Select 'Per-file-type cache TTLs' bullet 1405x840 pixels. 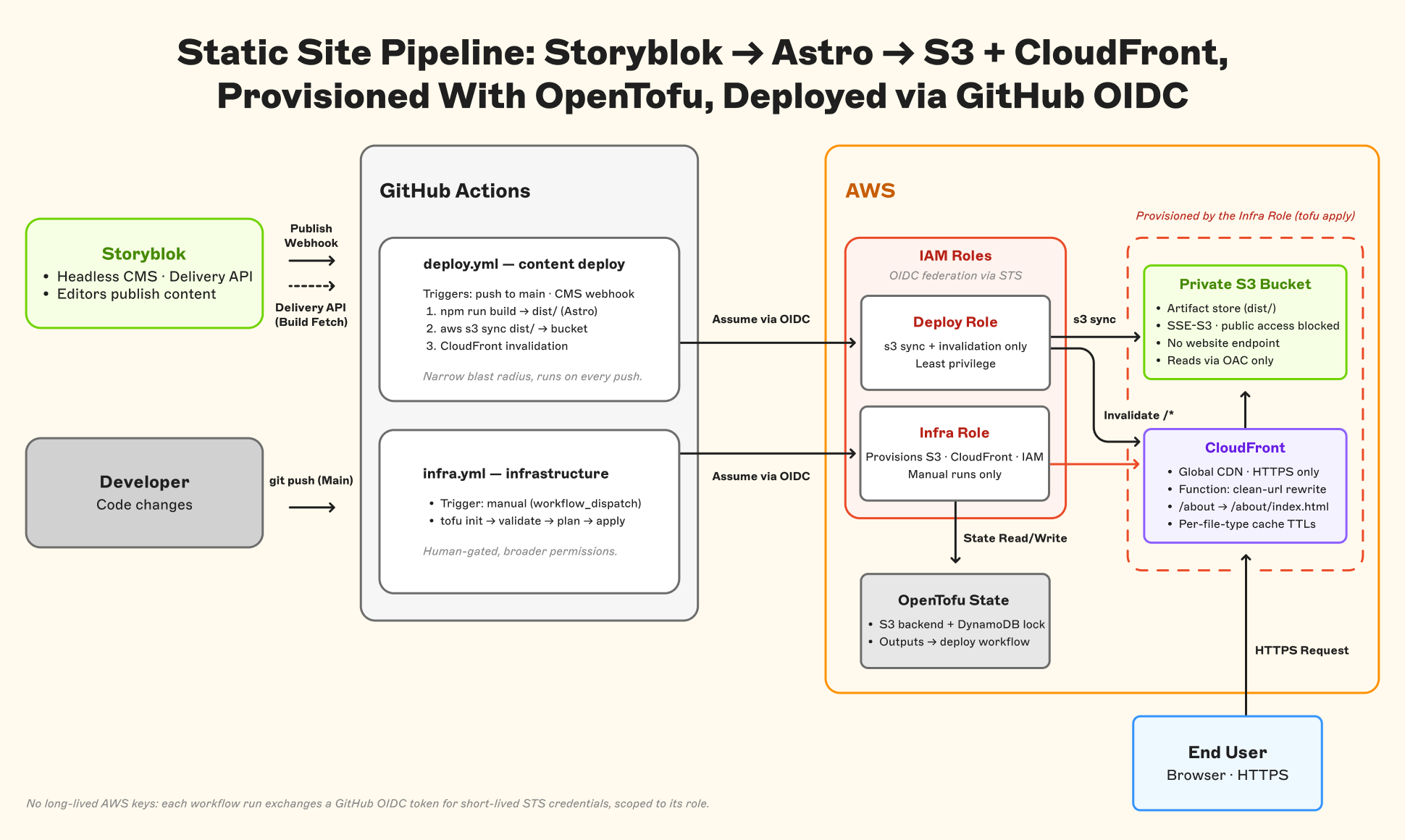[1247, 524]
